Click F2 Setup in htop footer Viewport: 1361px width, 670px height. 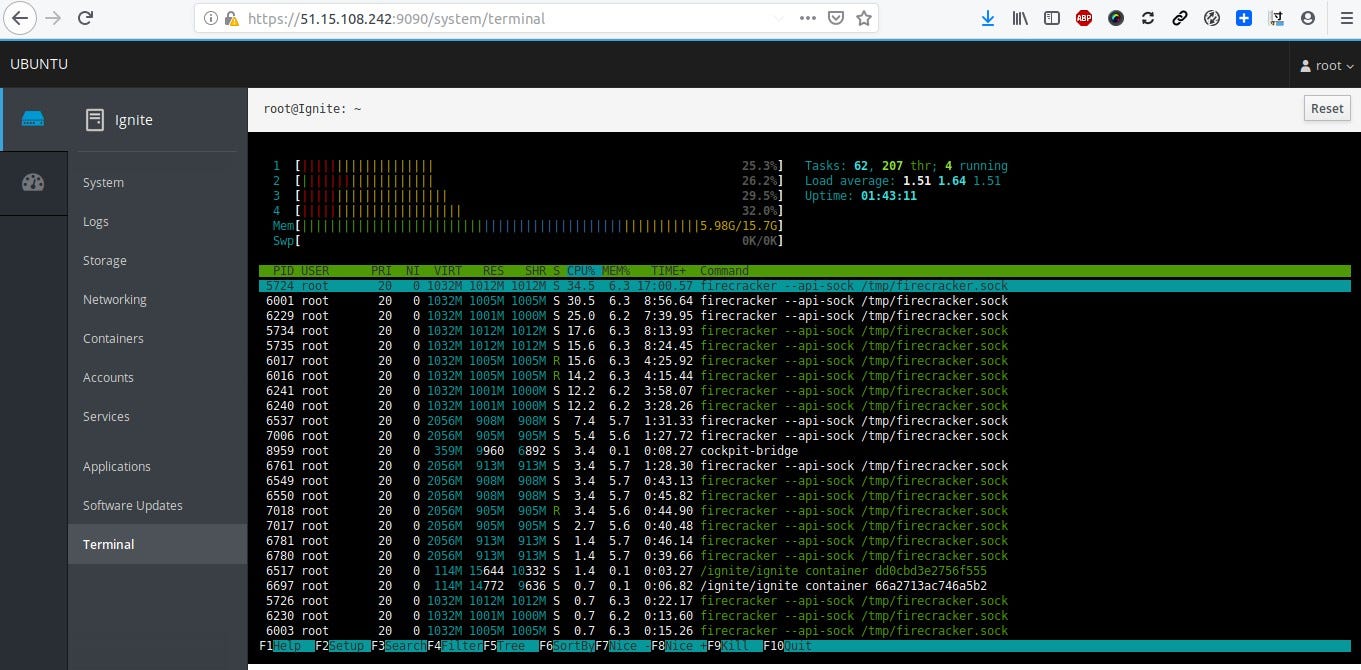343,646
